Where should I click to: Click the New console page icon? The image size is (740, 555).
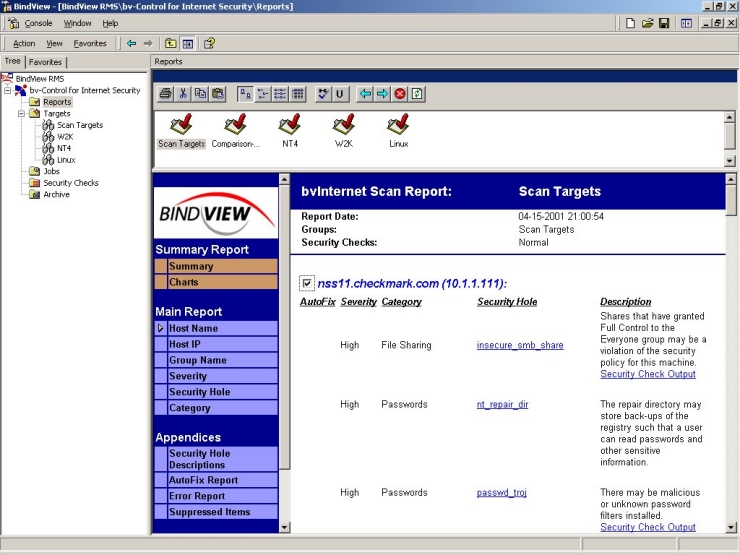[x=631, y=23]
